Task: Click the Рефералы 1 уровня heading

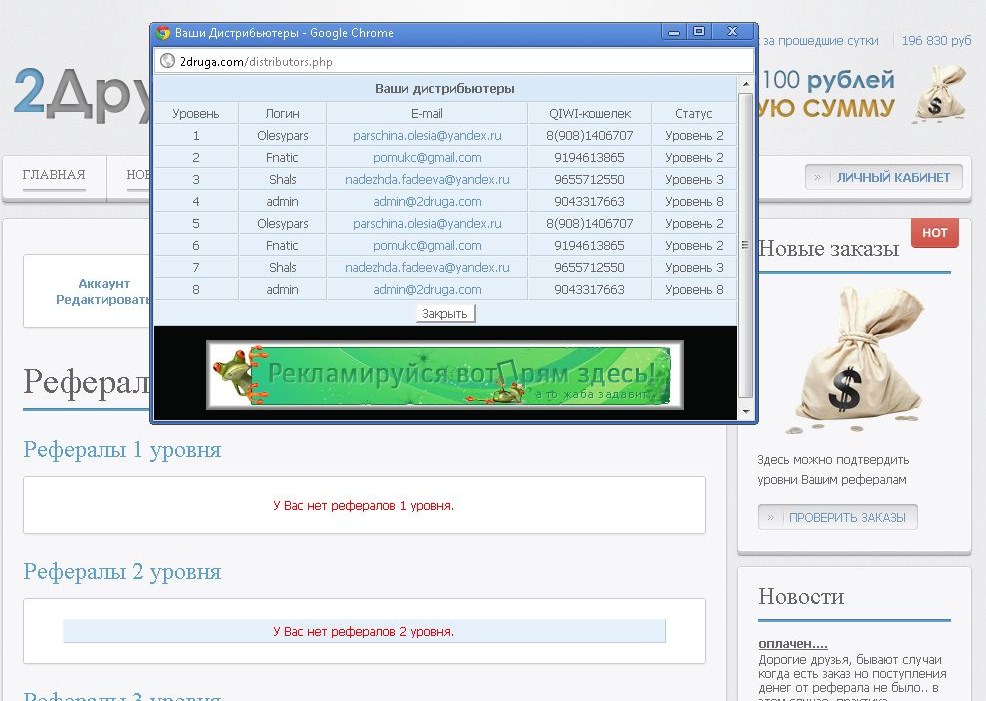Action: click(122, 449)
